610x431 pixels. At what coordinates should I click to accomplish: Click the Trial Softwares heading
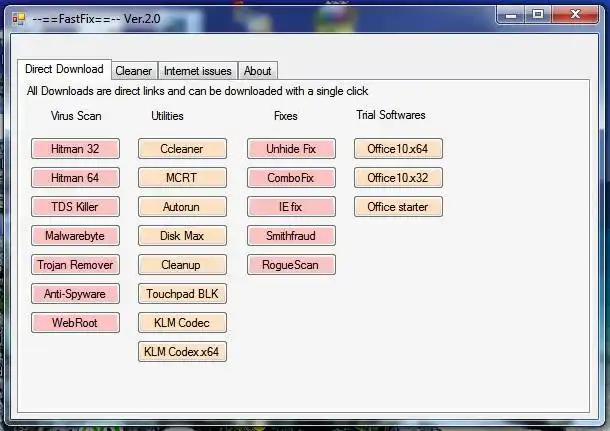pyautogui.click(x=391, y=115)
